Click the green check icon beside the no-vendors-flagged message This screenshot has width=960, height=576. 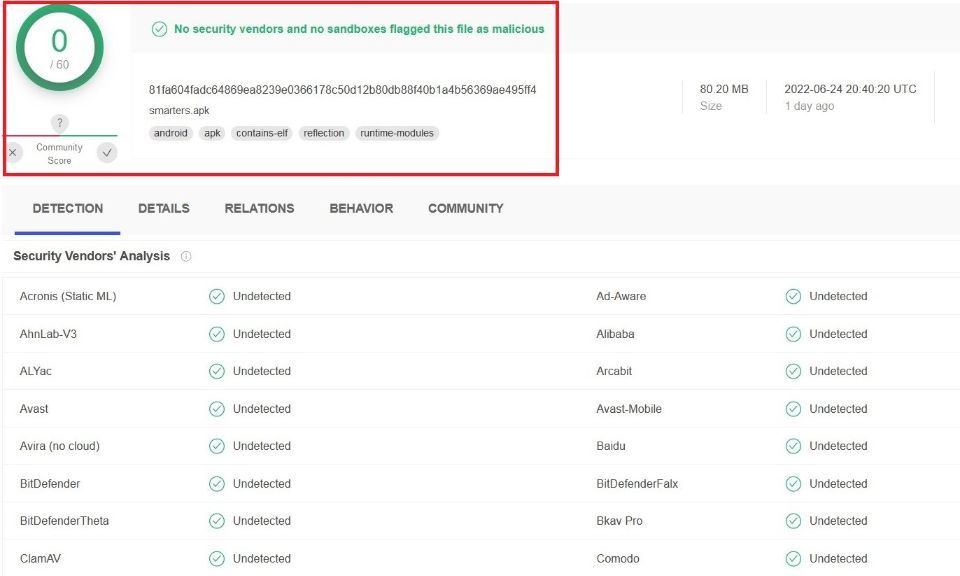click(x=159, y=29)
